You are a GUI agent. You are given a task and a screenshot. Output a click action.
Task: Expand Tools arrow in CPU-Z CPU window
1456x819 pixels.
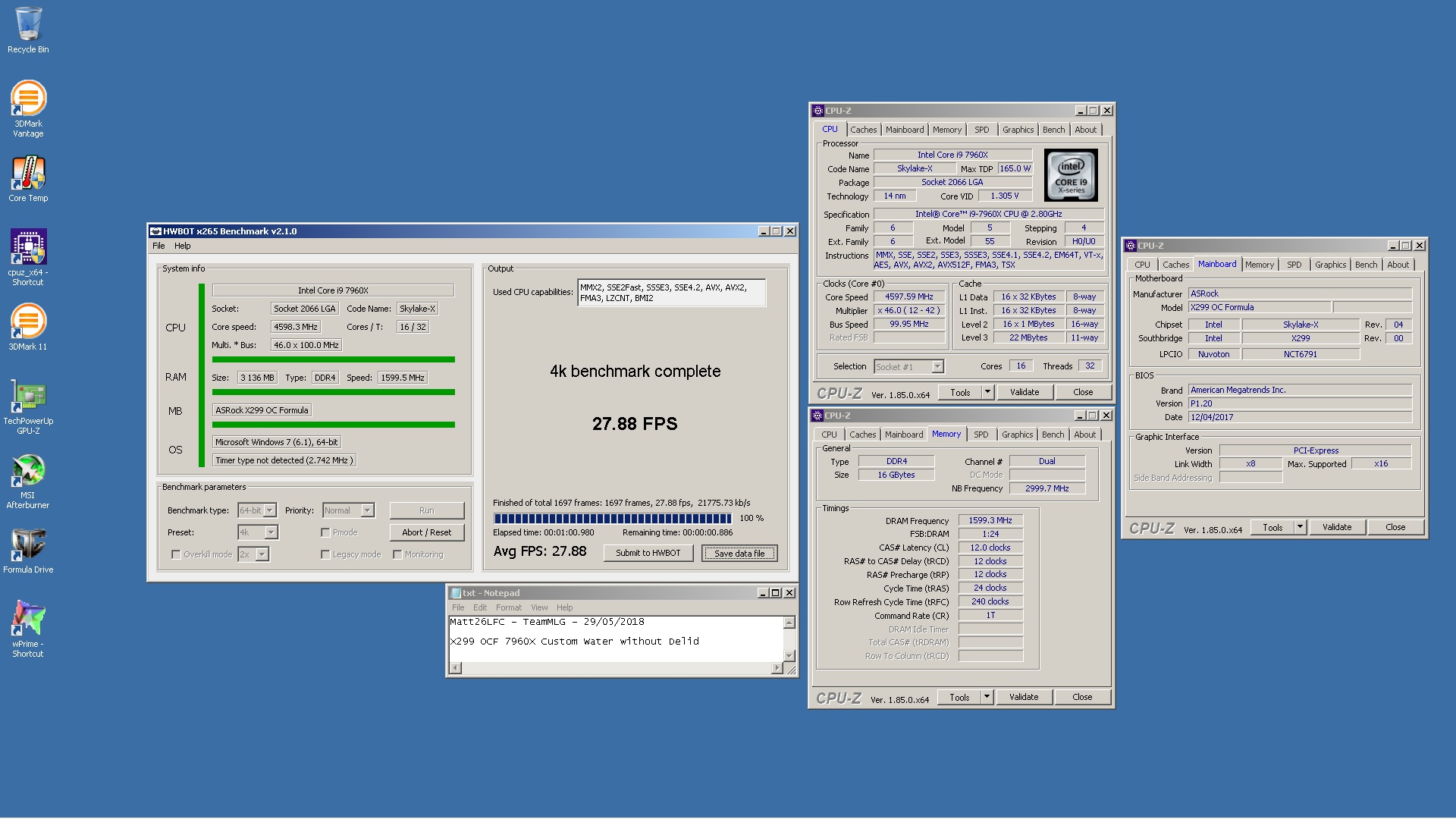click(987, 392)
